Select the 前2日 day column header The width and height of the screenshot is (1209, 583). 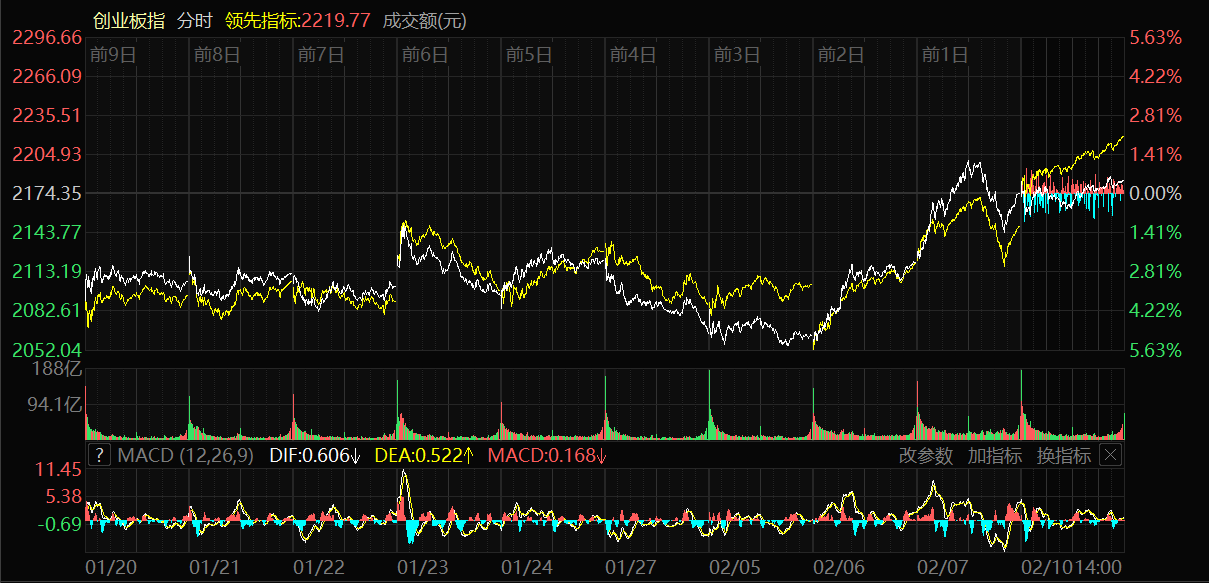pyautogui.click(x=840, y=55)
